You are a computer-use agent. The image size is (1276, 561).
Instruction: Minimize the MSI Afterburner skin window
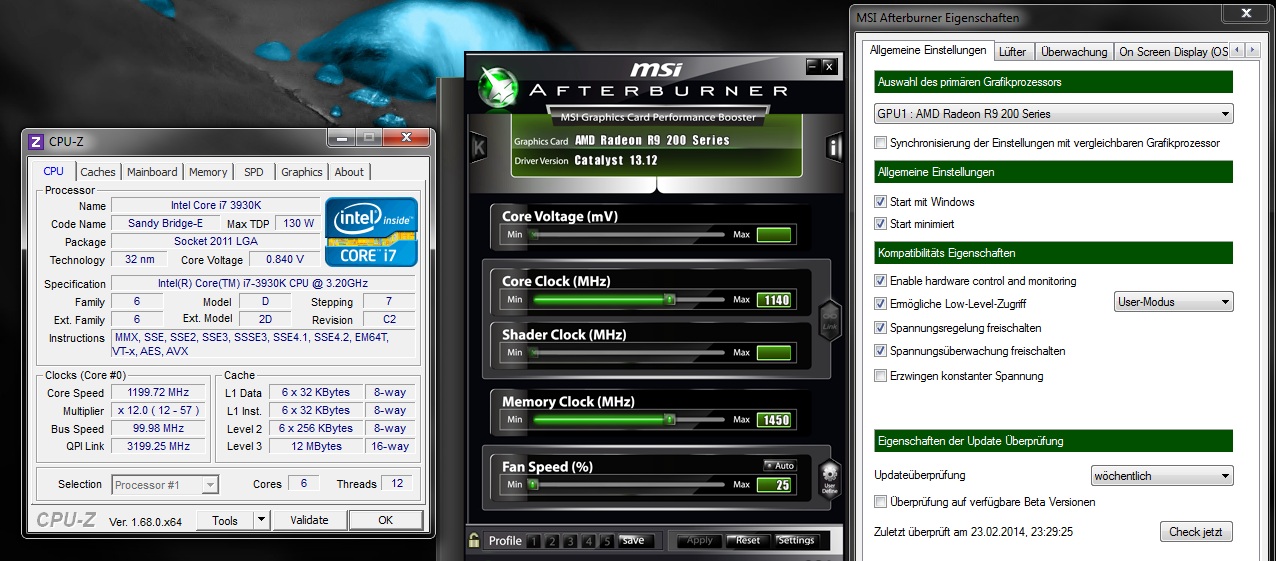click(x=813, y=66)
